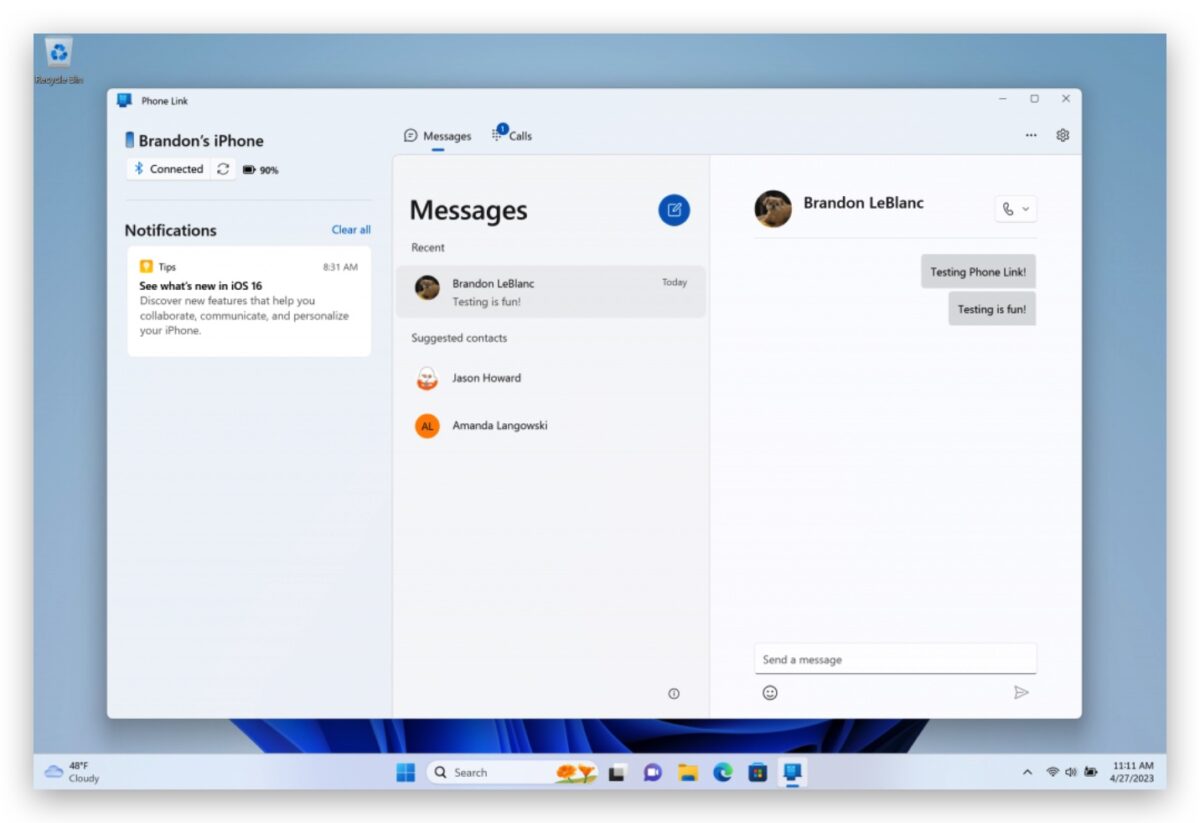Screen dimensions: 1200x823
Task: Clear all notifications
Action: pos(351,230)
